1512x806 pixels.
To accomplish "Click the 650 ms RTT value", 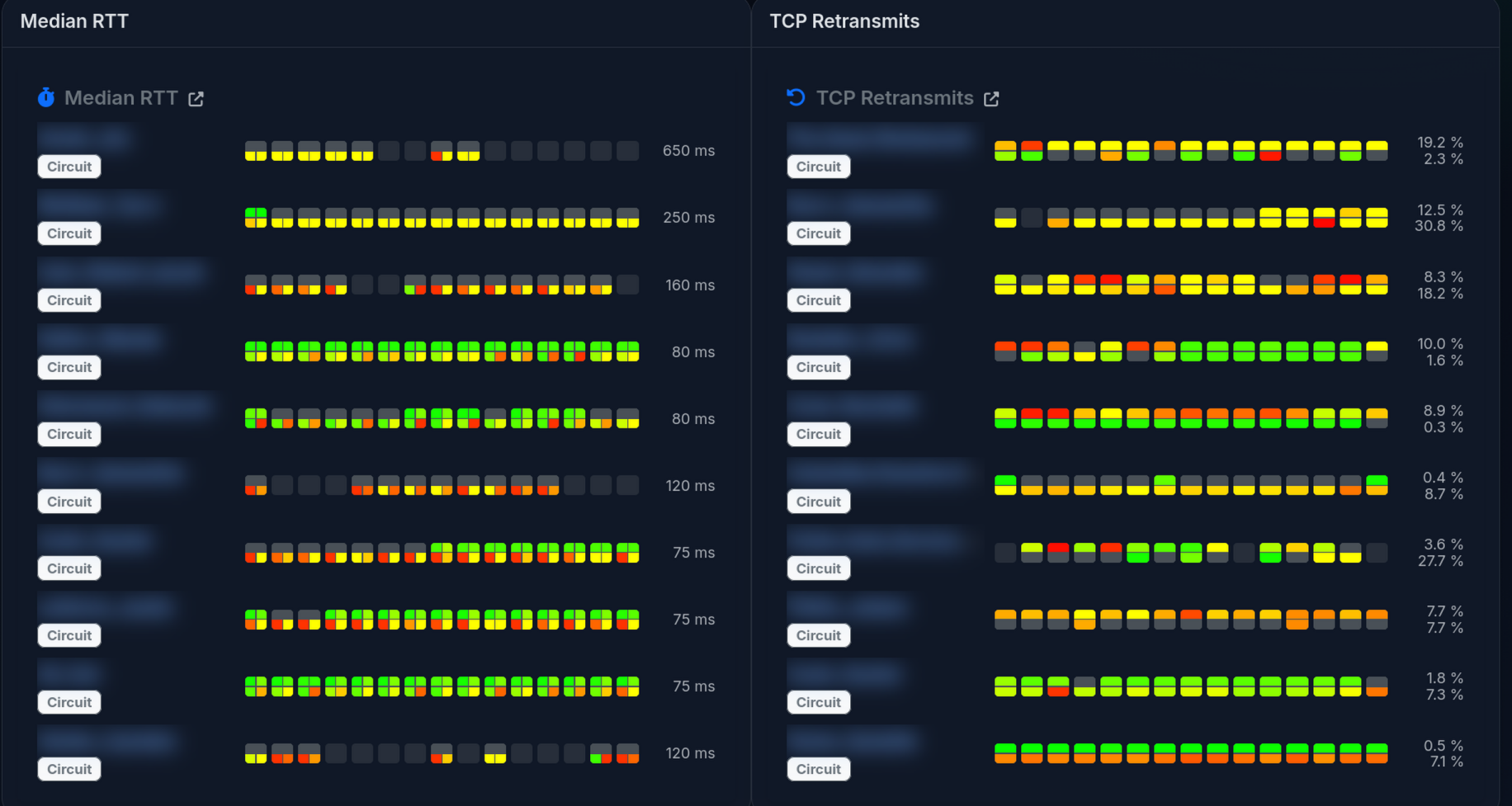I will [x=688, y=151].
